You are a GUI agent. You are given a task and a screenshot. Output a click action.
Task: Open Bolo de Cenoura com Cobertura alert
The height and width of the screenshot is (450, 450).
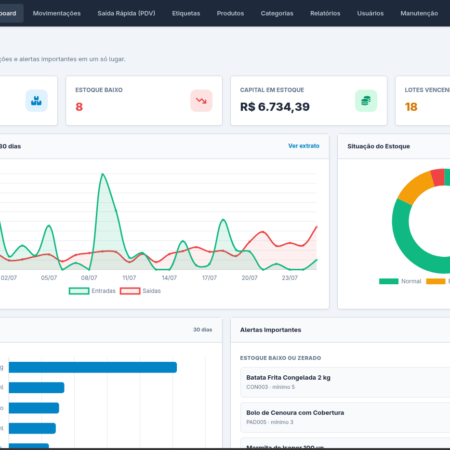[345, 417]
